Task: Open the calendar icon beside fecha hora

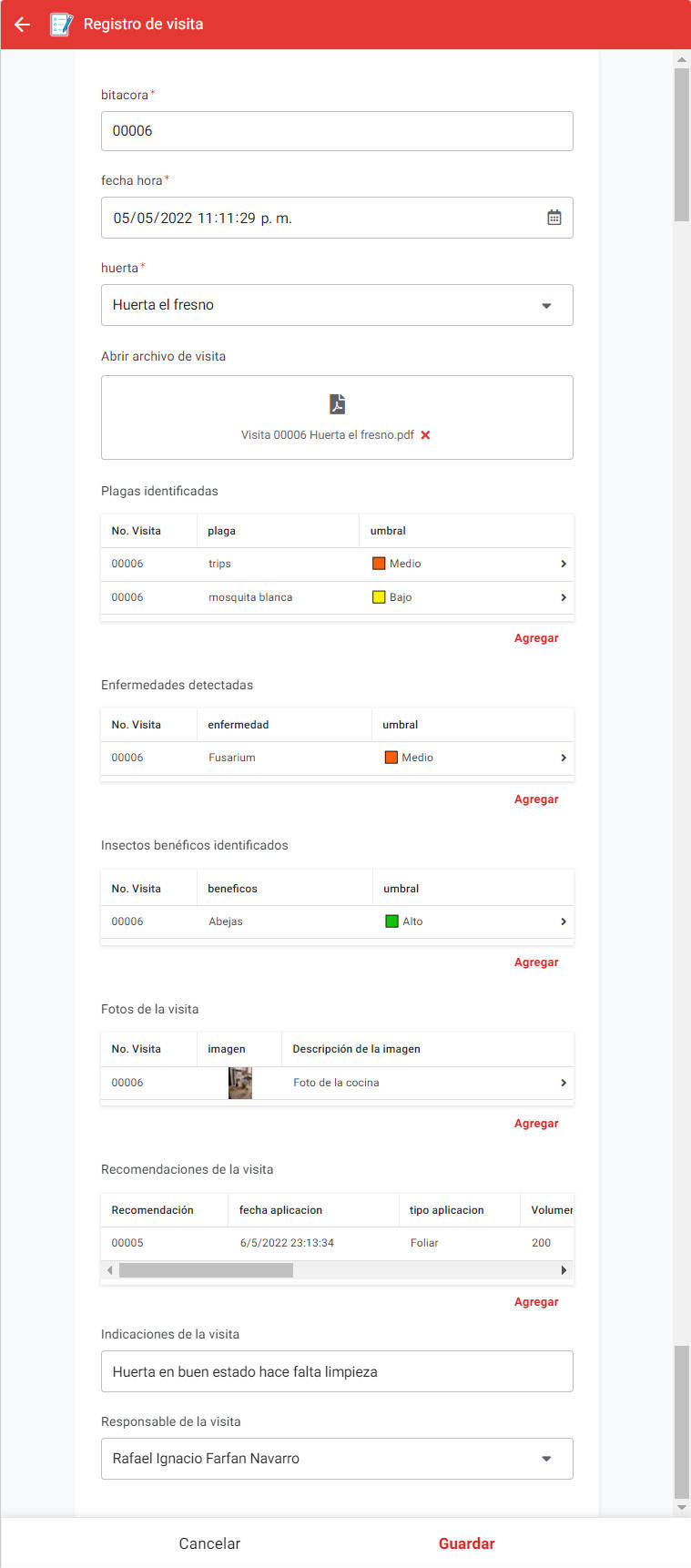Action: (554, 217)
